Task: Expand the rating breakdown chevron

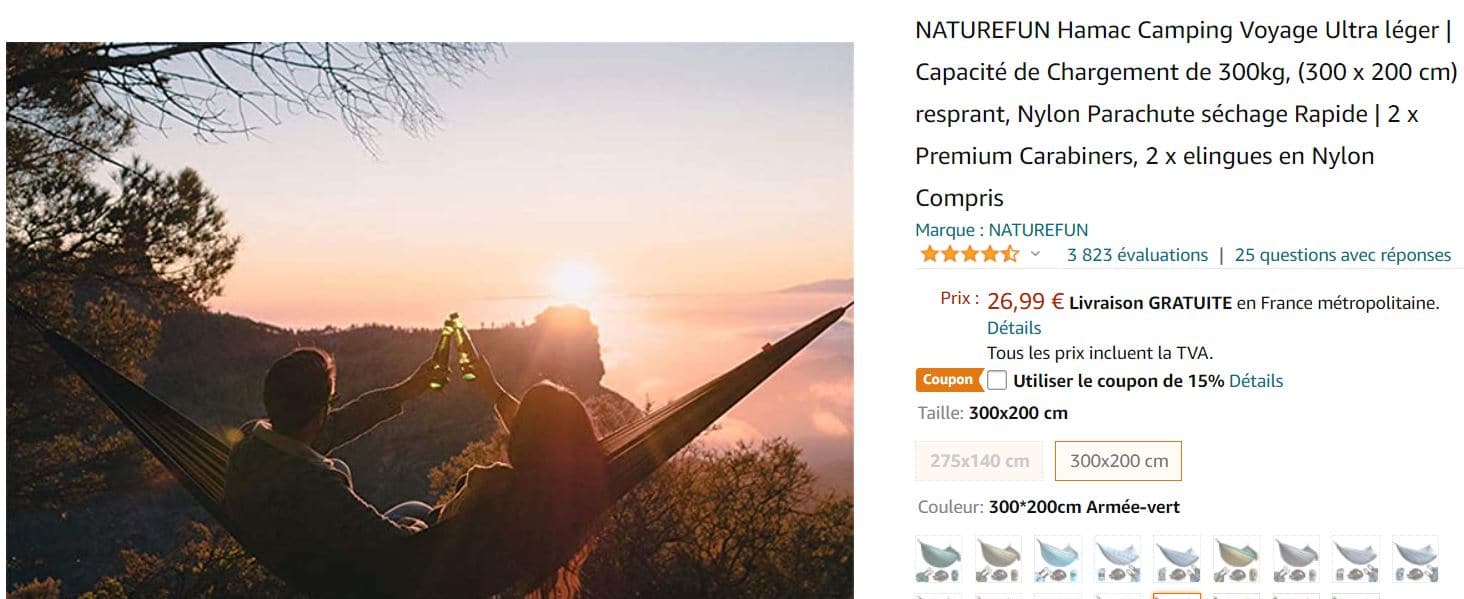Action: tap(1035, 254)
